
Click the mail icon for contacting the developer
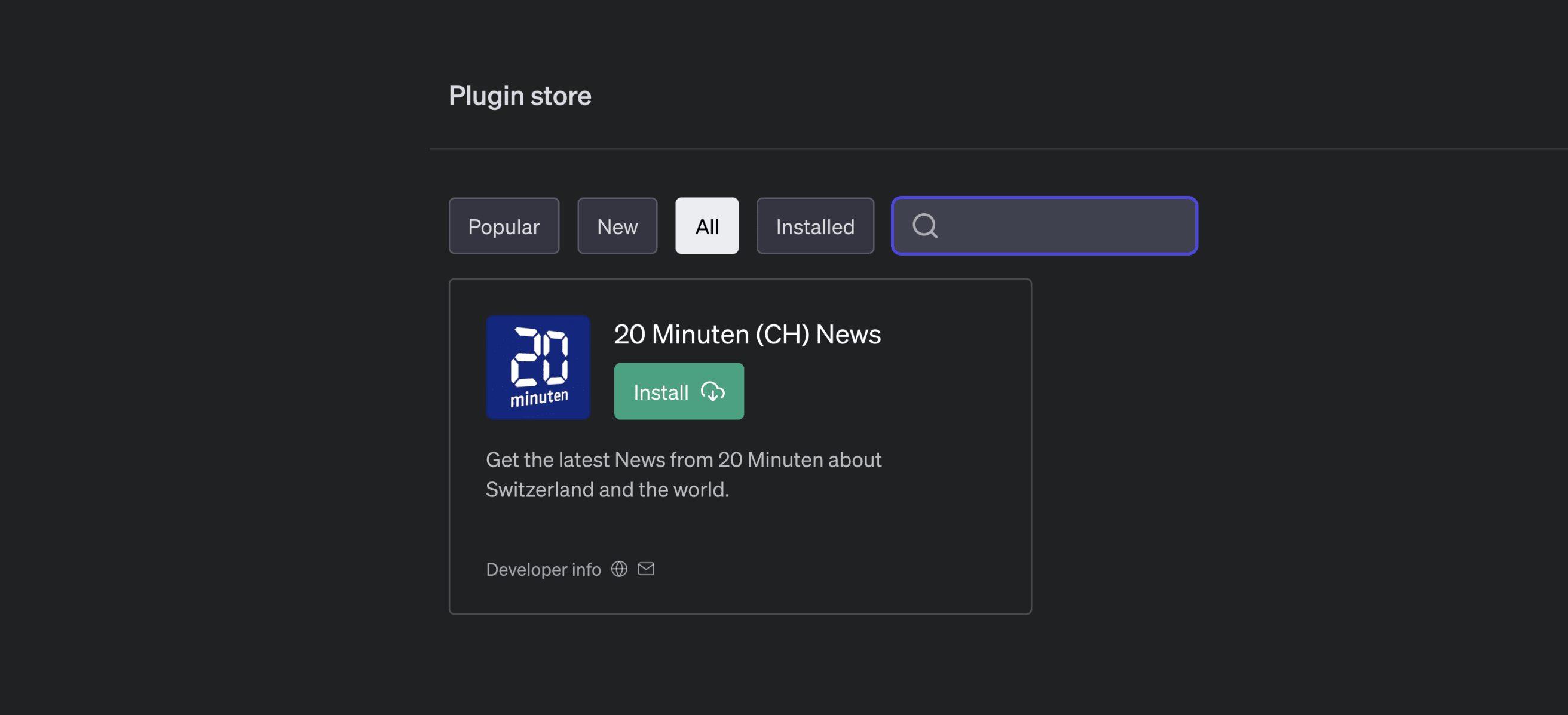(x=647, y=569)
